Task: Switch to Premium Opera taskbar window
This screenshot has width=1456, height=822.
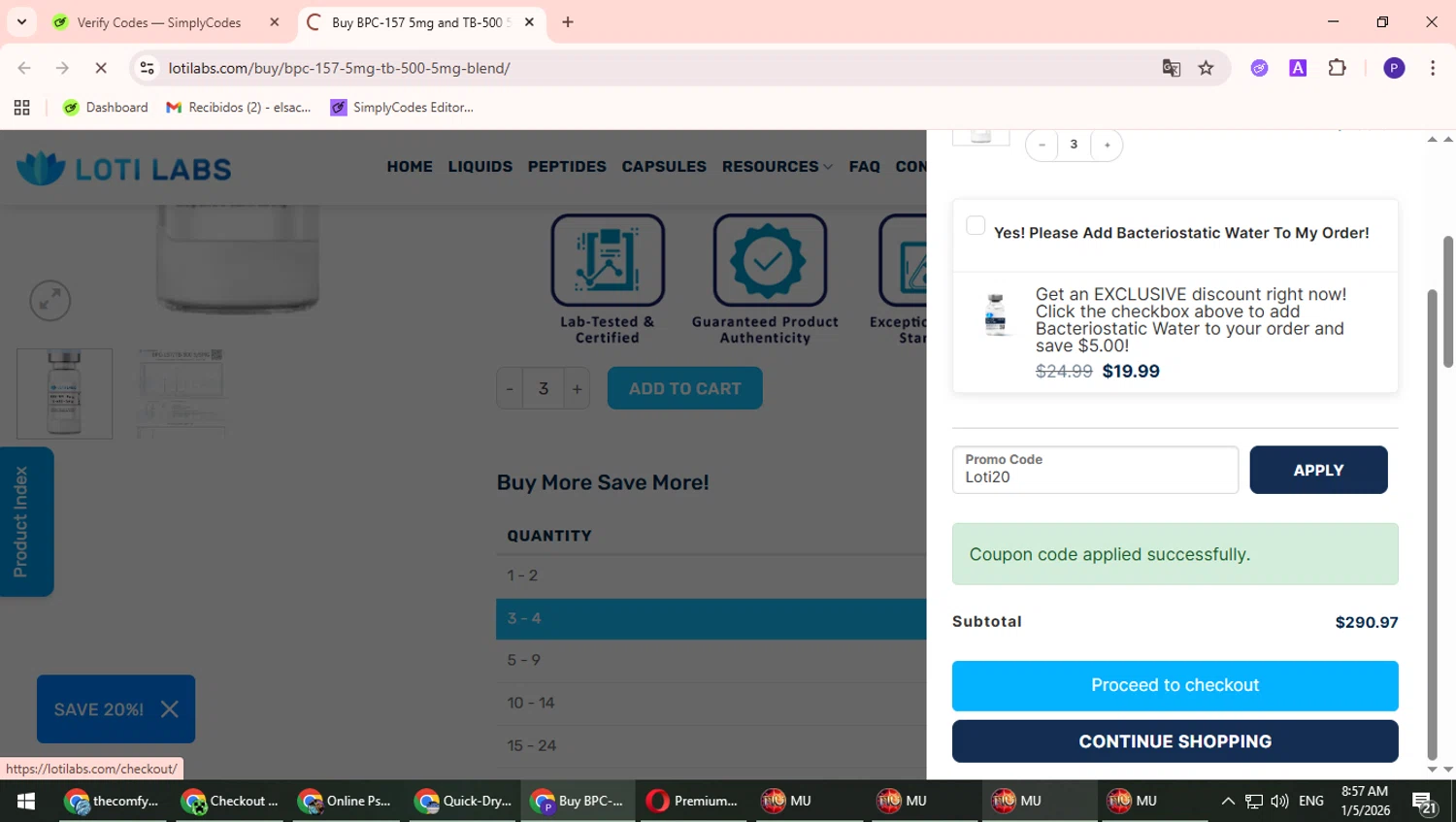Action: pyautogui.click(x=693, y=801)
